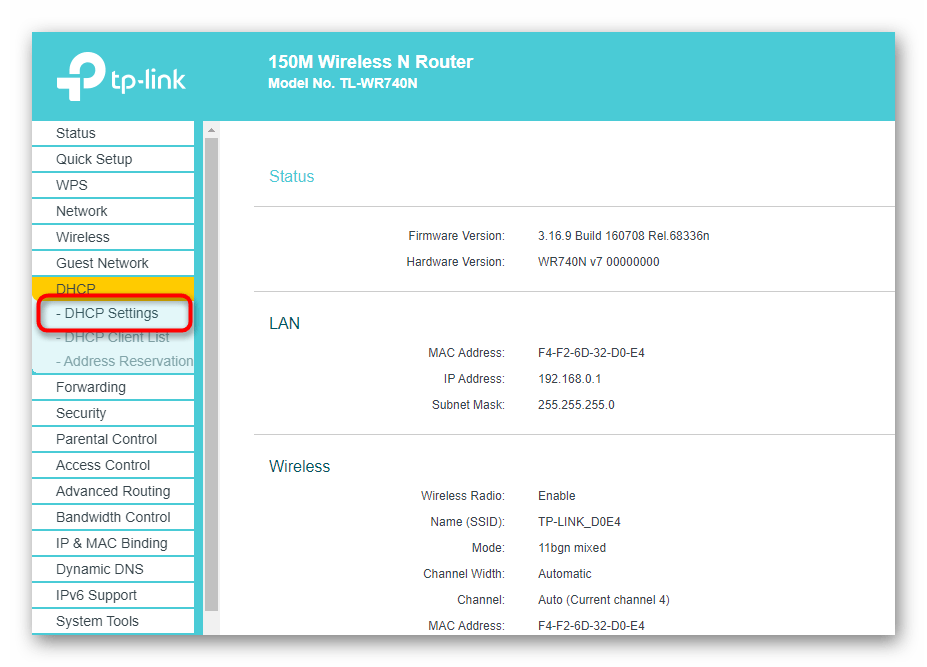Open System Tools in sidebar
Screen dimensions: 927x667
[97, 621]
